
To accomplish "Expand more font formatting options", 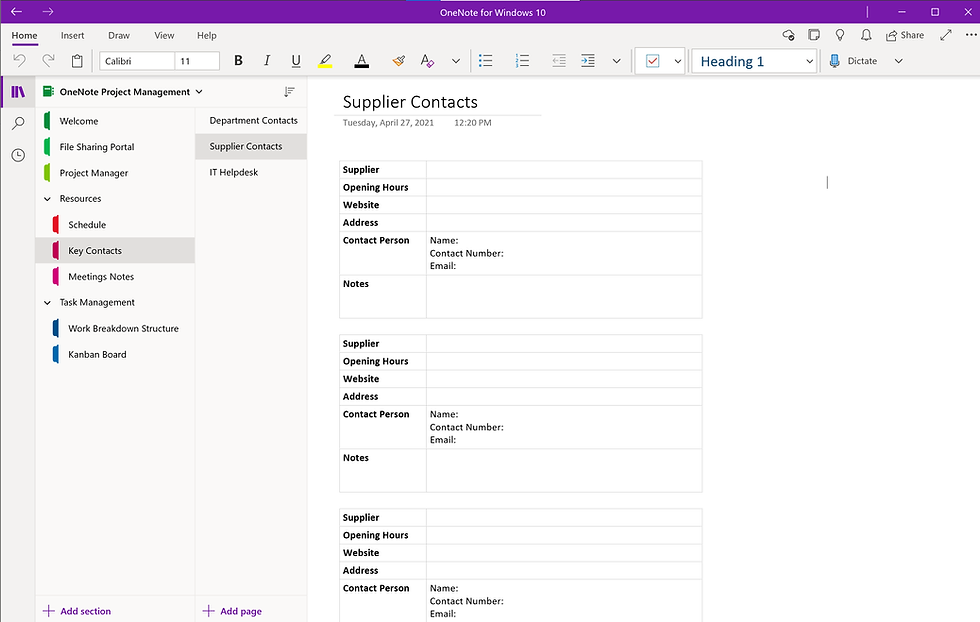I will pyautogui.click(x=456, y=61).
